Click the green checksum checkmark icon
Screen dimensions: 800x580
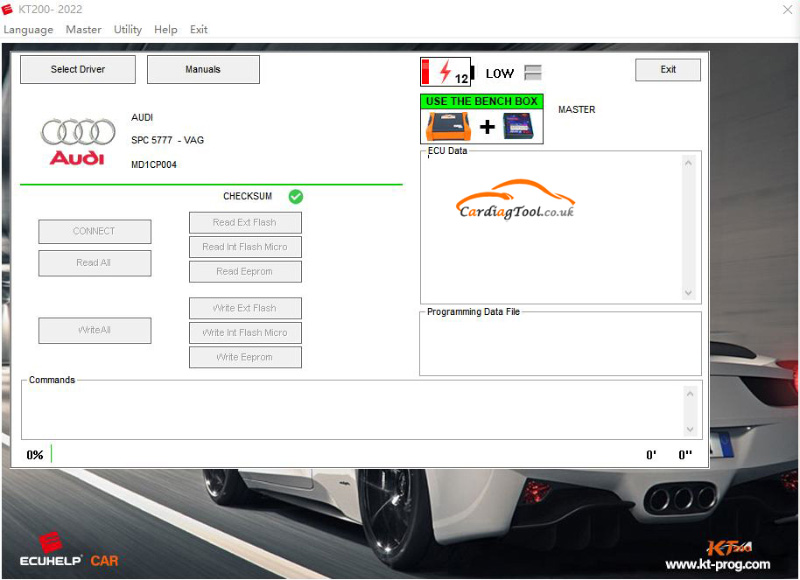(x=296, y=196)
